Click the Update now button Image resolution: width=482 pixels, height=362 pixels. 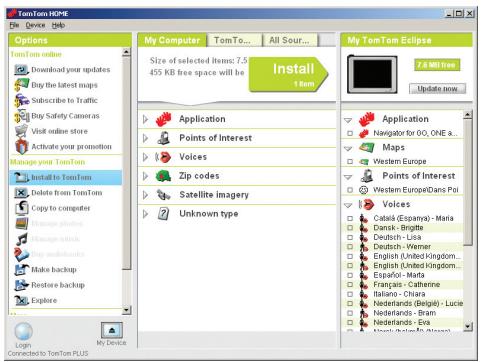tap(437, 89)
